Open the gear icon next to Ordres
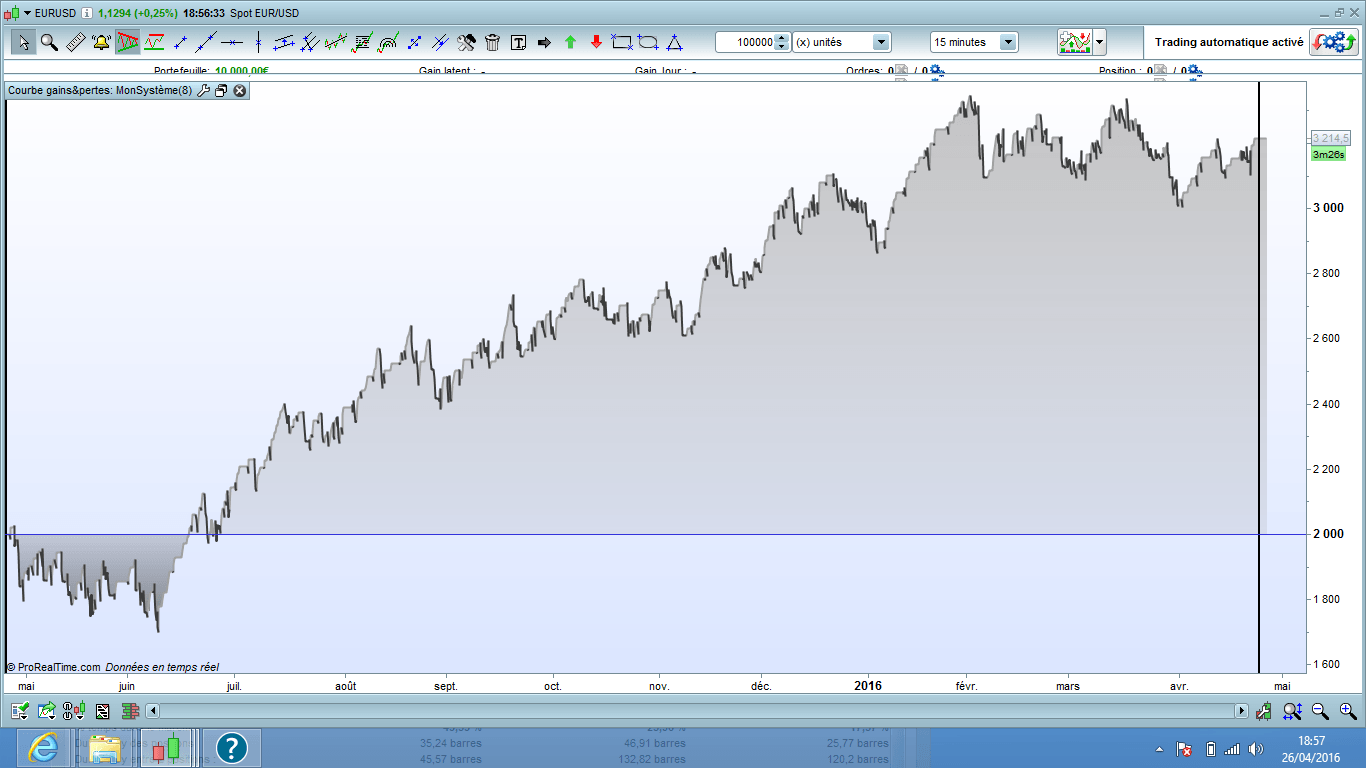Image resolution: width=1366 pixels, height=768 pixels. pos(936,72)
